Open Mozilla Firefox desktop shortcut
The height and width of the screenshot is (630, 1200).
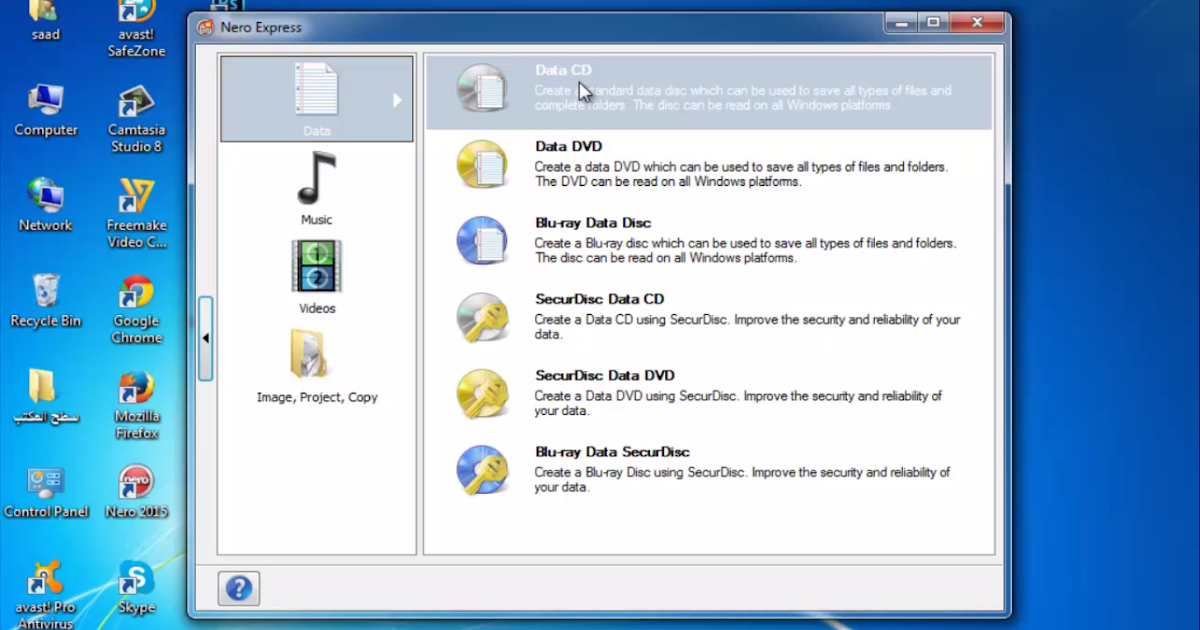137,388
